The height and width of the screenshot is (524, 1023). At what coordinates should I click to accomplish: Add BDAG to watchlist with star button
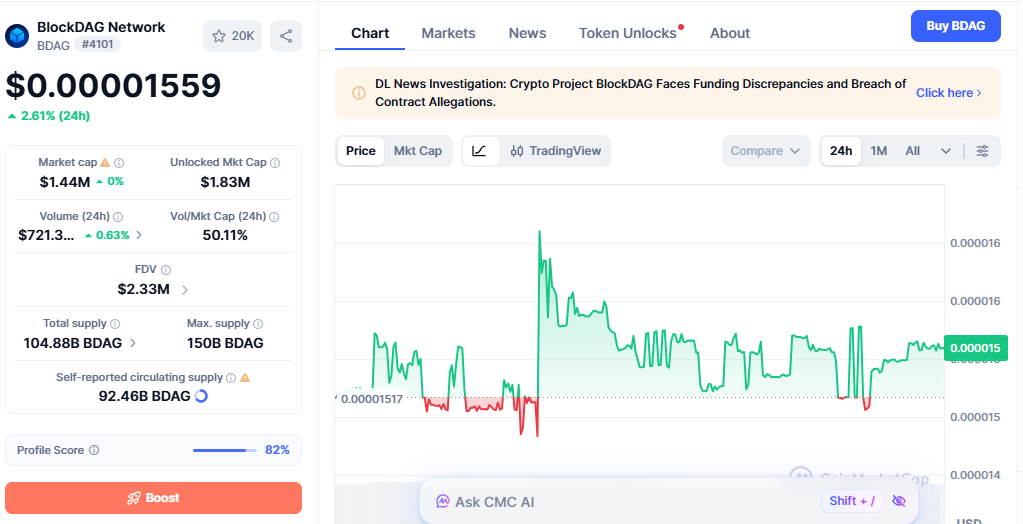pos(232,36)
